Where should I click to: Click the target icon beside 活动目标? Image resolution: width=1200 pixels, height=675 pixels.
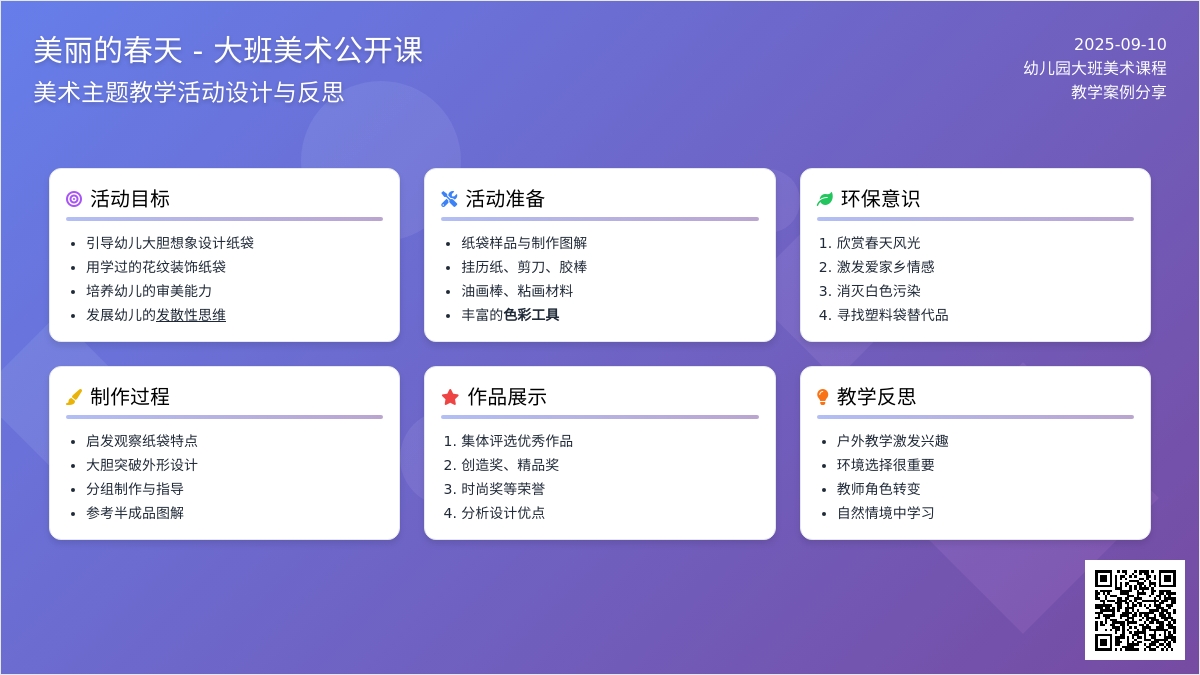(x=74, y=199)
